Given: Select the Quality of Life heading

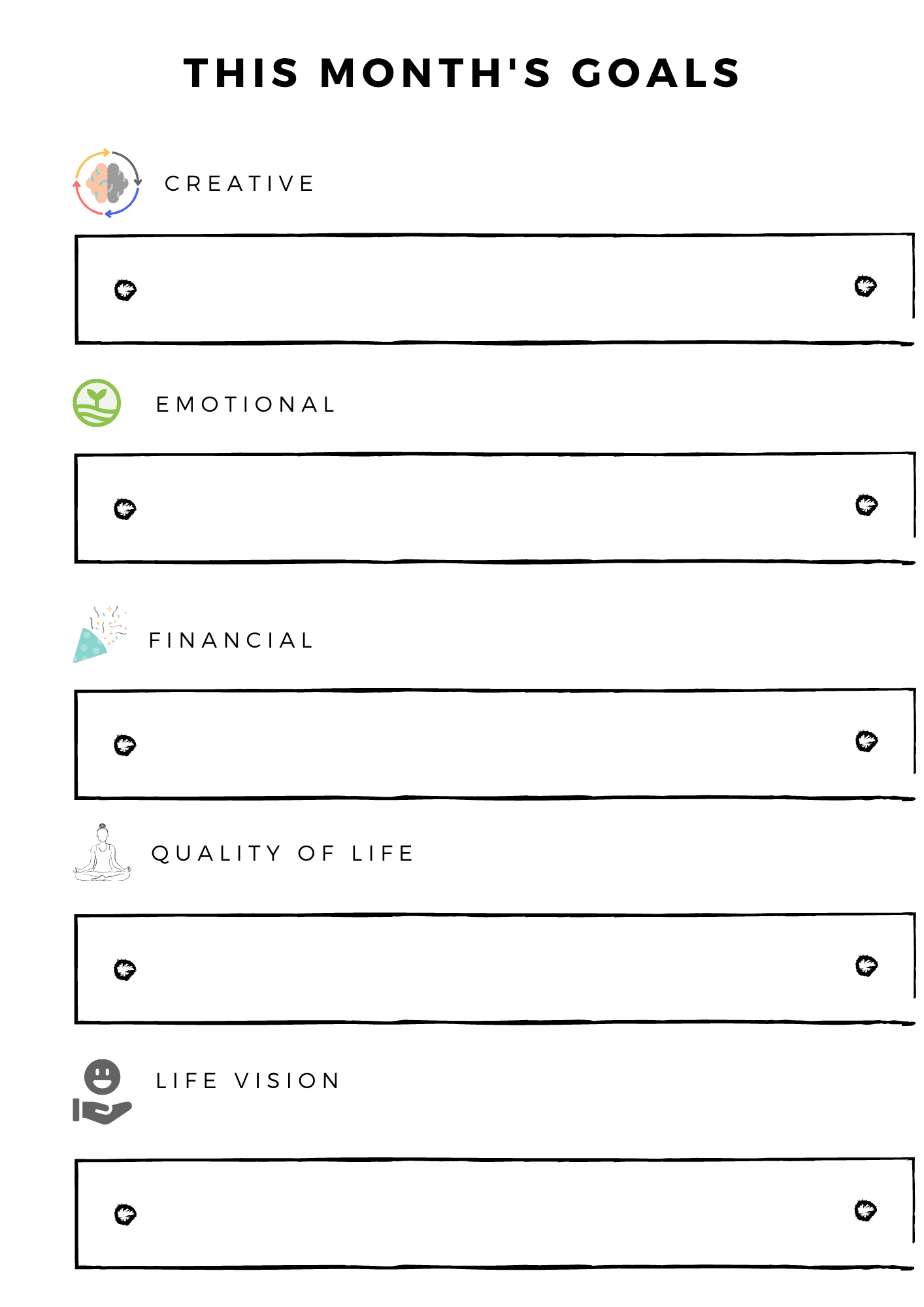Looking at the screenshot, I should point(282,853).
